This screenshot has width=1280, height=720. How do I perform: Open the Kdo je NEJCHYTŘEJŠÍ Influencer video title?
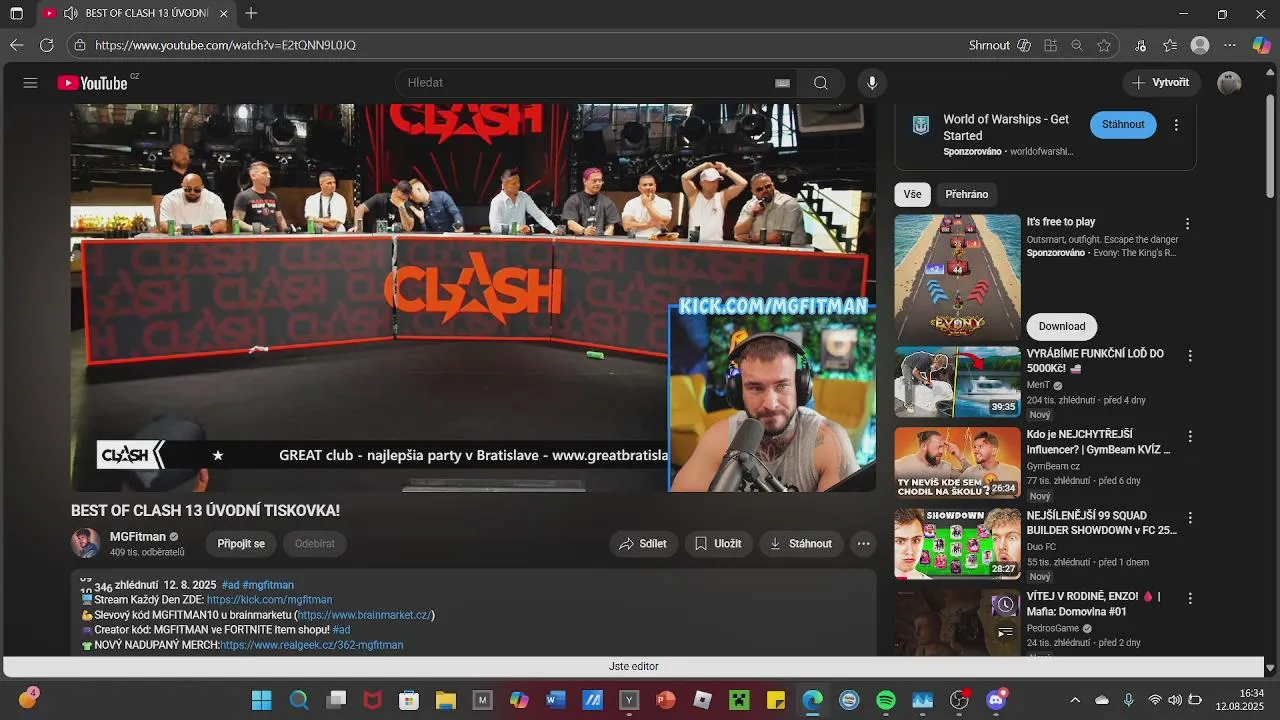1098,442
